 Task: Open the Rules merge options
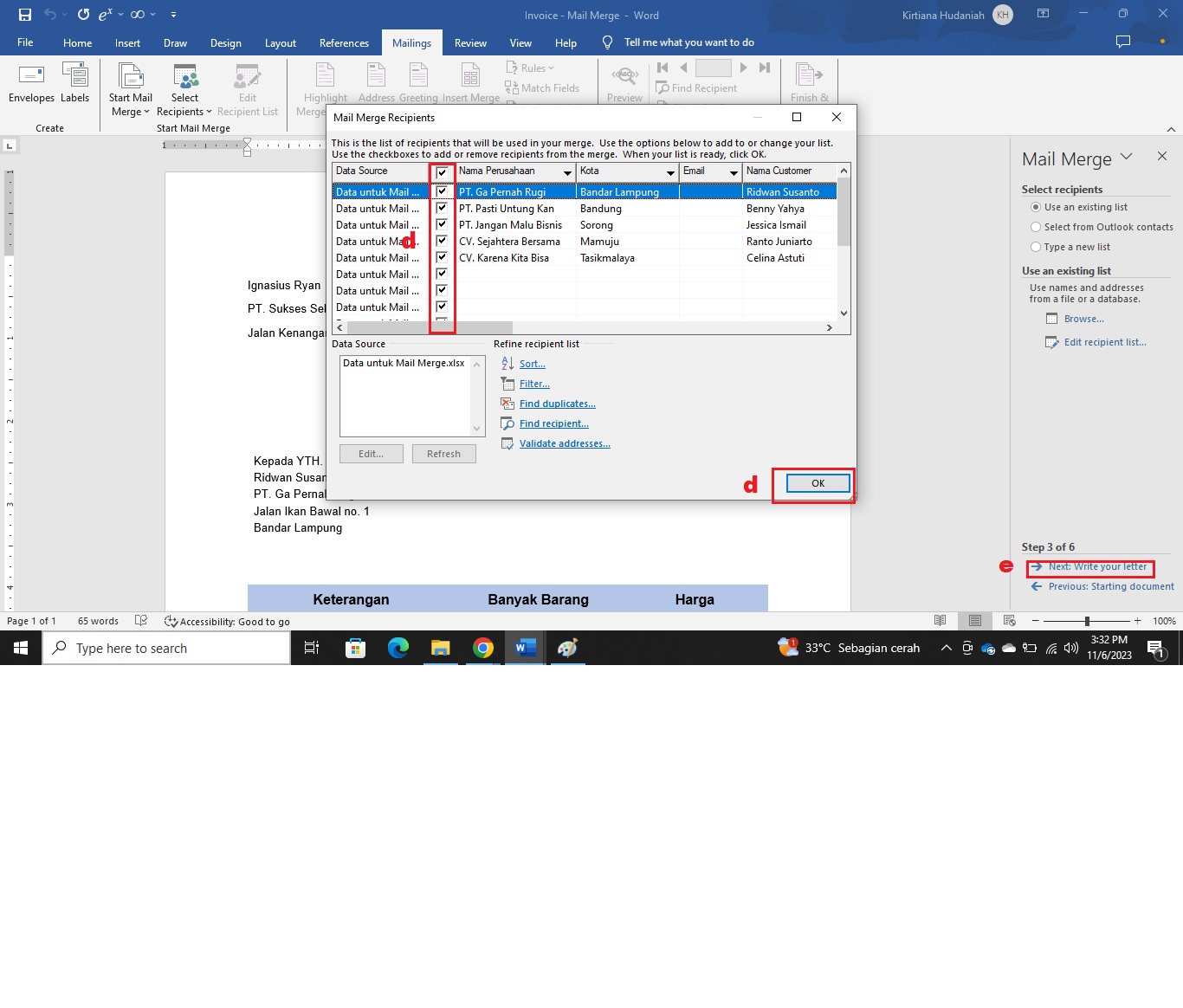(530, 68)
